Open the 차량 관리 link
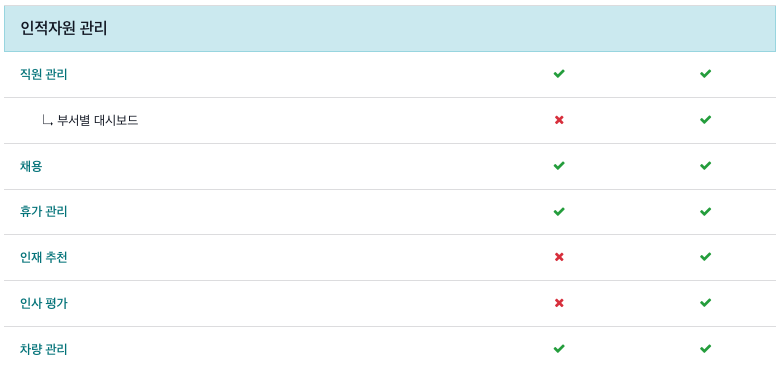The image size is (781, 372). pyautogui.click(x=43, y=349)
